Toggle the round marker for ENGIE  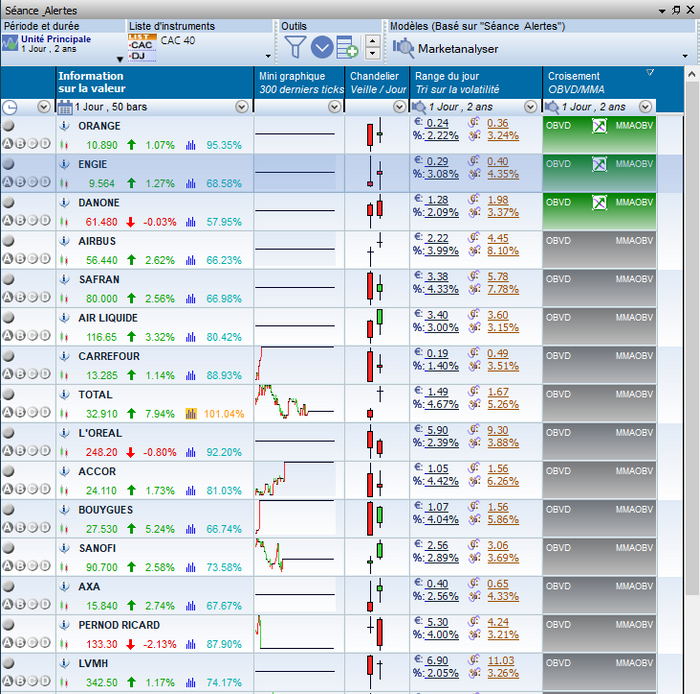pyautogui.click(x=8, y=164)
